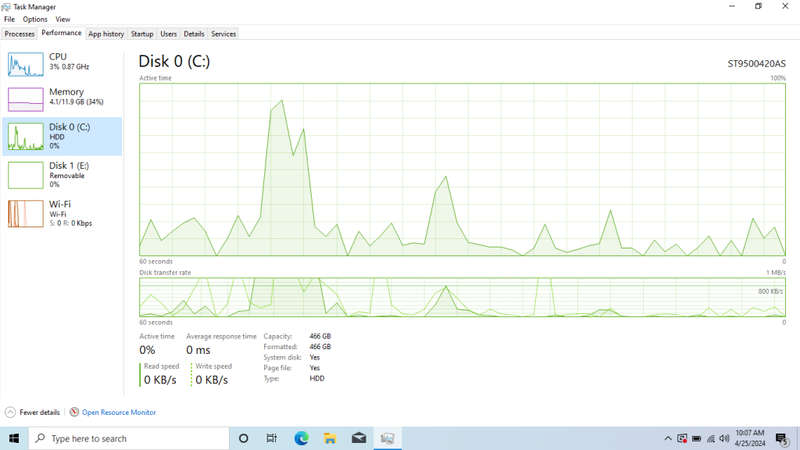This screenshot has height=450, width=800.
Task: Switch to the Processes tab
Action: click(19, 34)
